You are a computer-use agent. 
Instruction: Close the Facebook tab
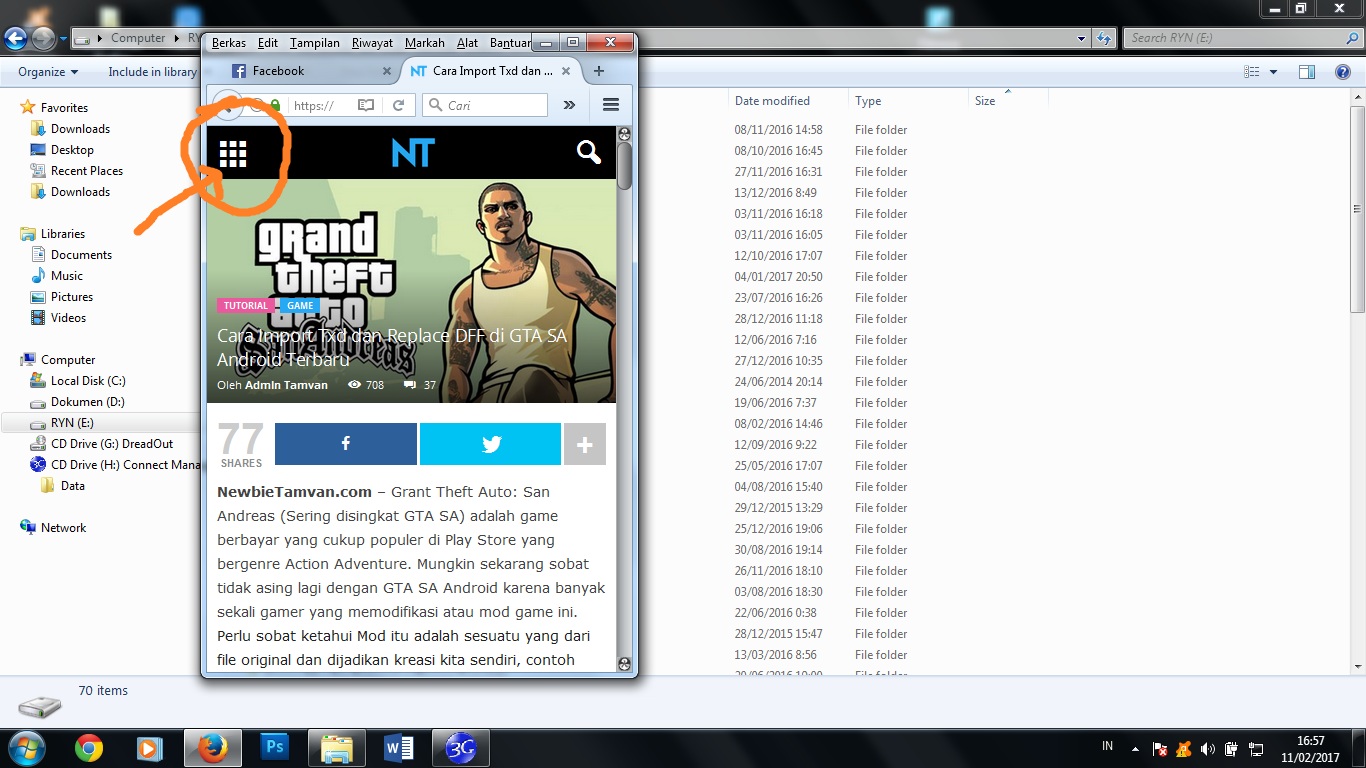(387, 71)
